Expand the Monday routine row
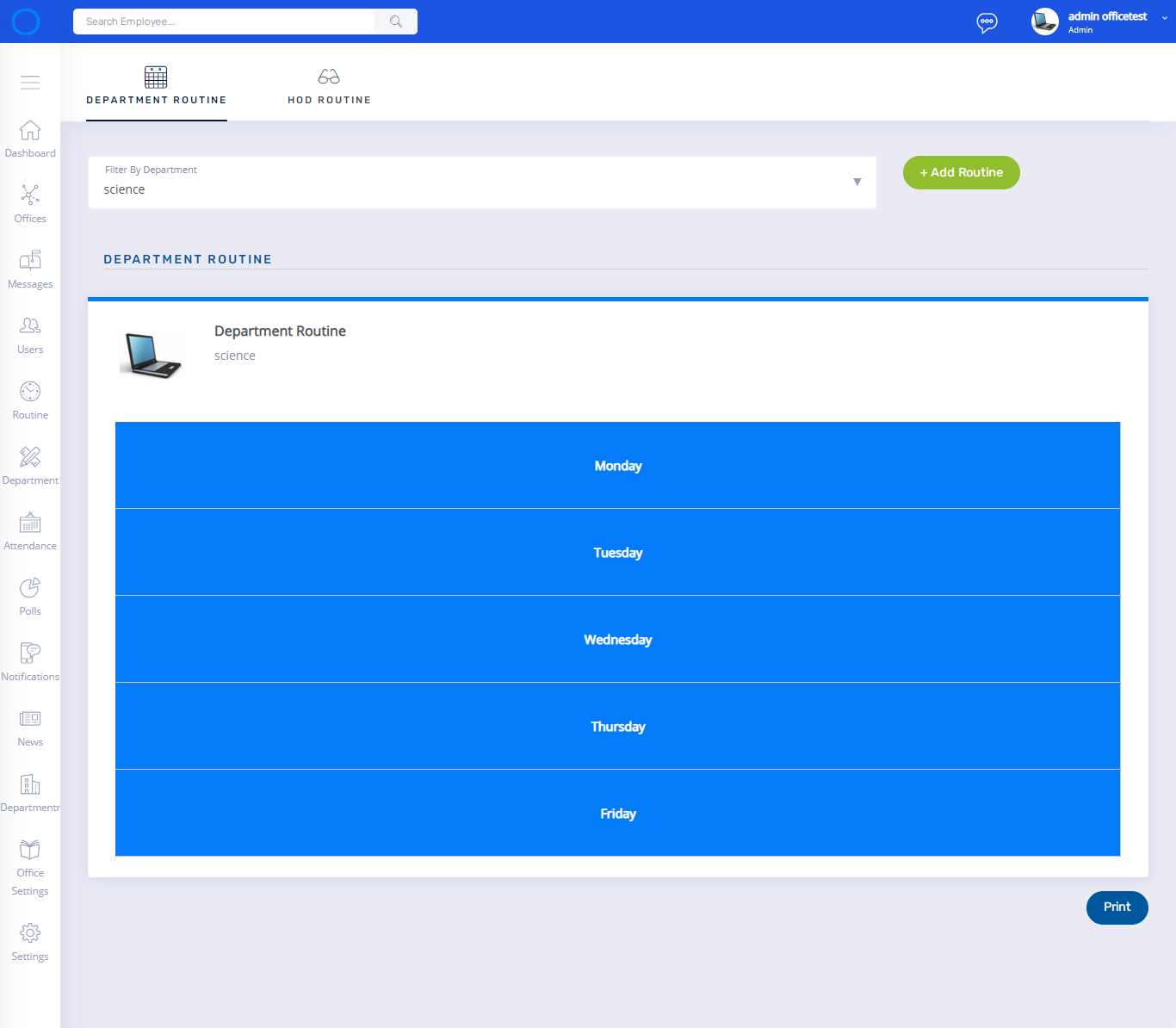This screenshot has width=1176, height=1028. [x=617, y=466]
